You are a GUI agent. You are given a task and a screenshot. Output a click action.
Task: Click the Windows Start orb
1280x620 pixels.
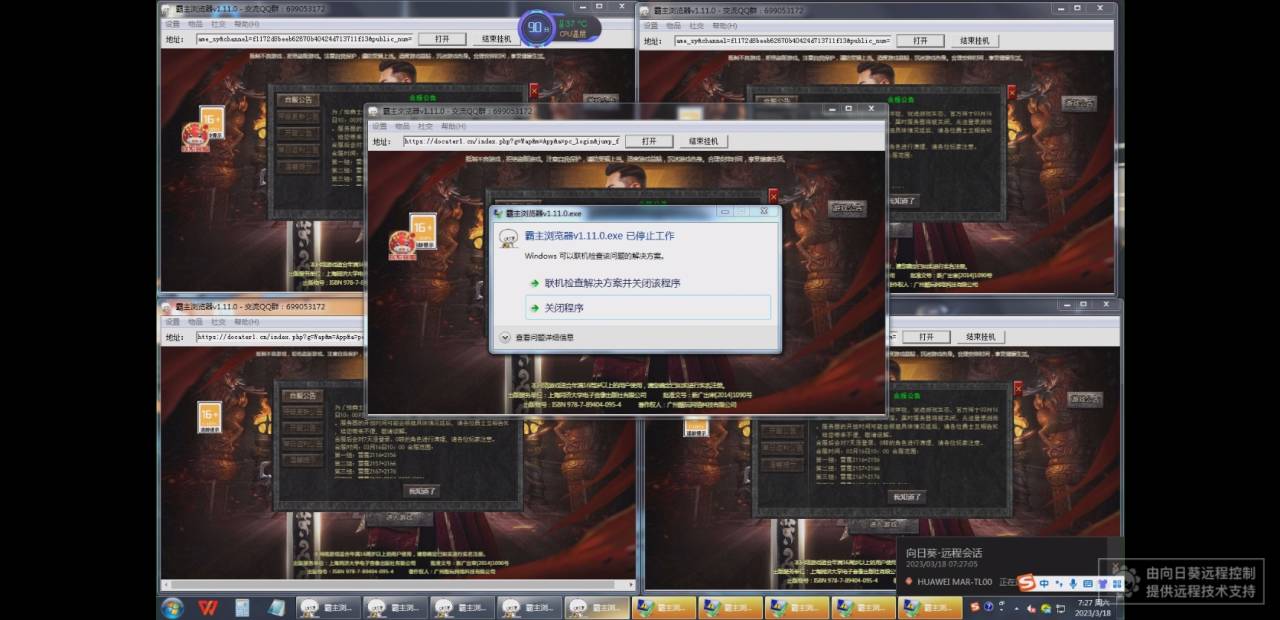(x=172, y=607)
